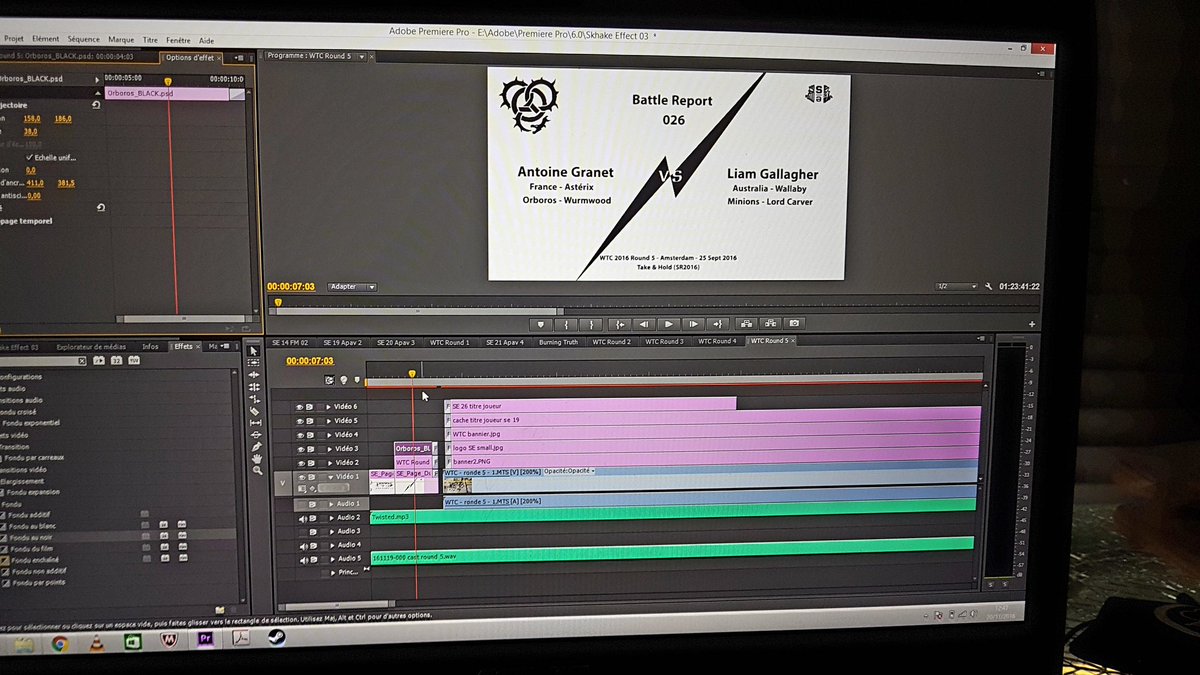Mark In point in Program monitor
Image resolution: width=1200 pixels, height=675 pixels.
point(566,324)
